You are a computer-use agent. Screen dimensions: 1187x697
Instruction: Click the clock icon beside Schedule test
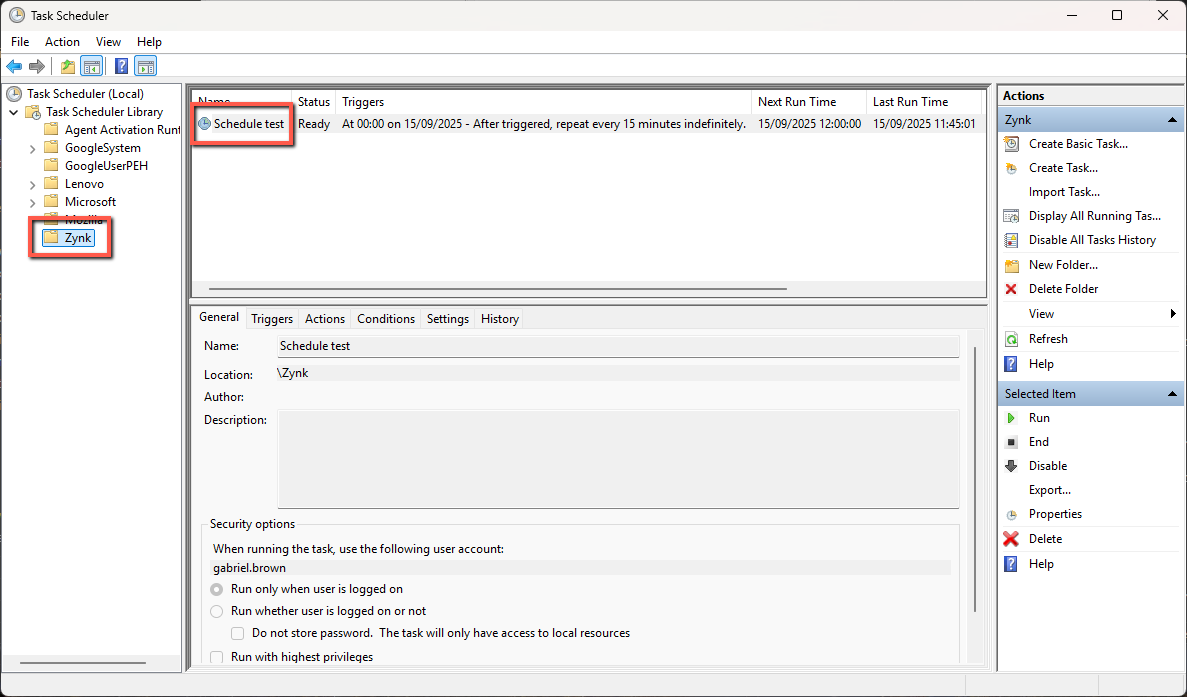click(204, 123)
